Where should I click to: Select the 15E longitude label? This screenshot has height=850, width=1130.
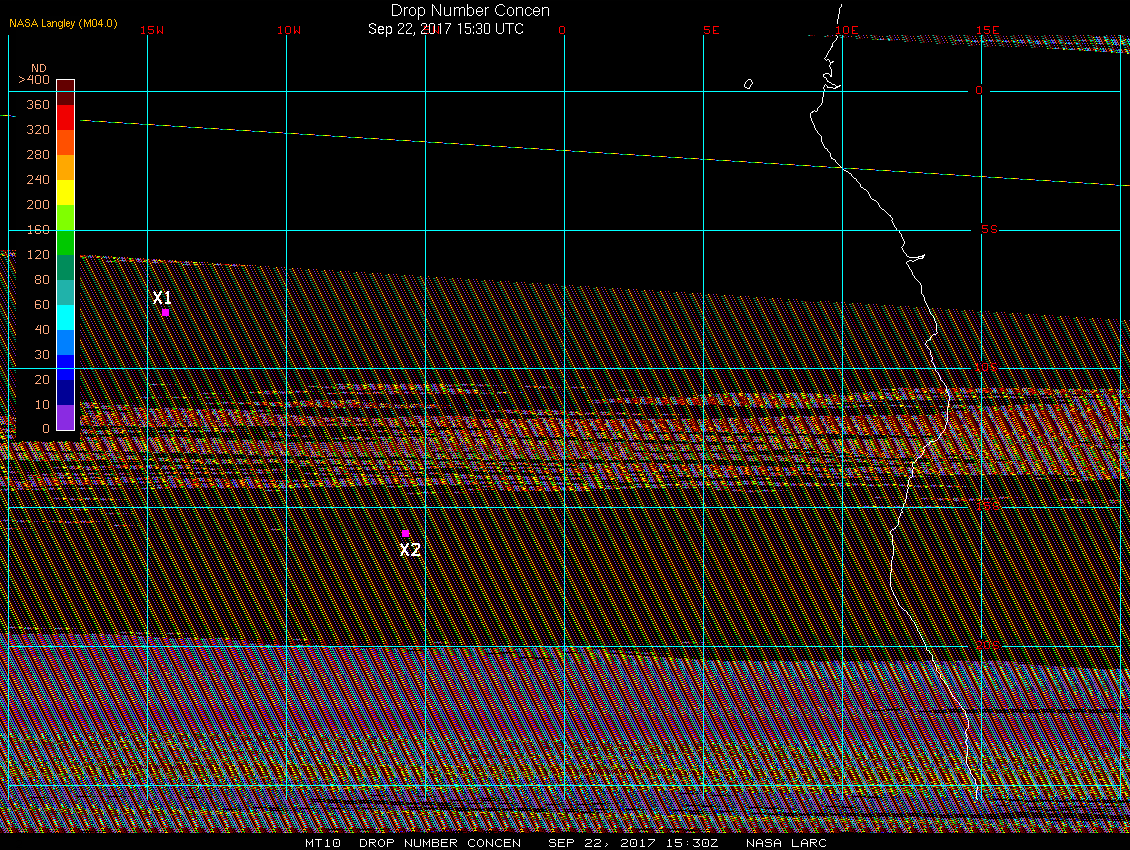988,30
